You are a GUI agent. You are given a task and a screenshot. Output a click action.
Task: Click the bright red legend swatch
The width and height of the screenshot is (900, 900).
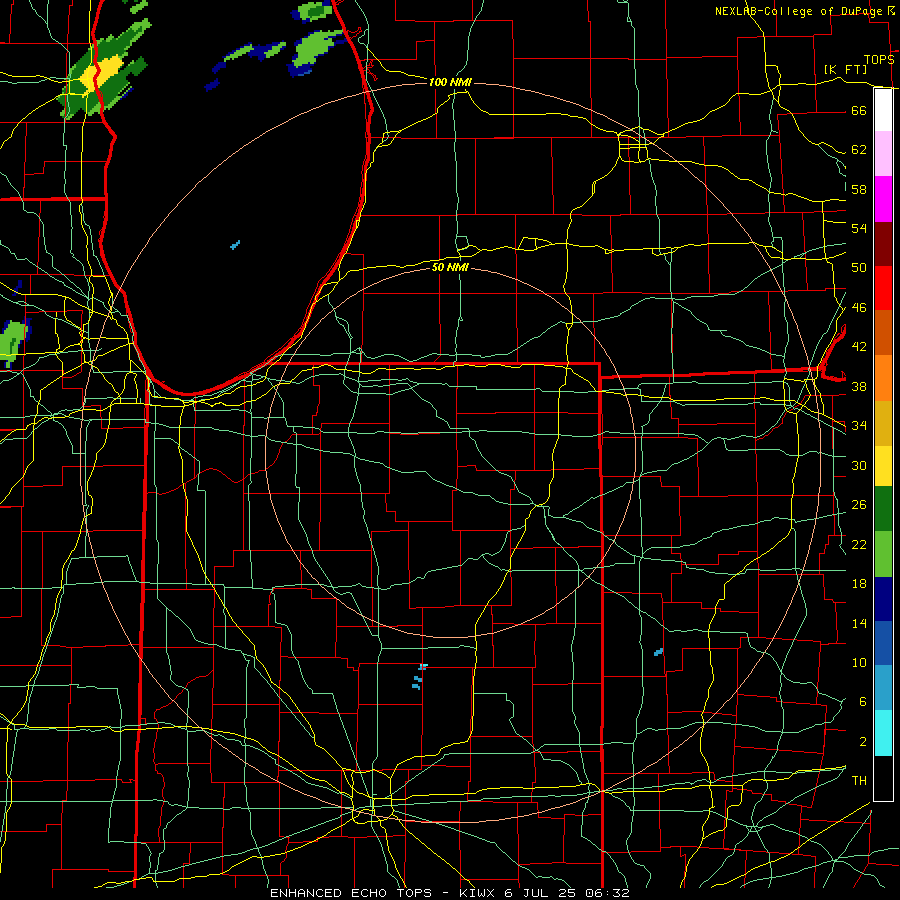pyautogui.click(x=883, y=288)
